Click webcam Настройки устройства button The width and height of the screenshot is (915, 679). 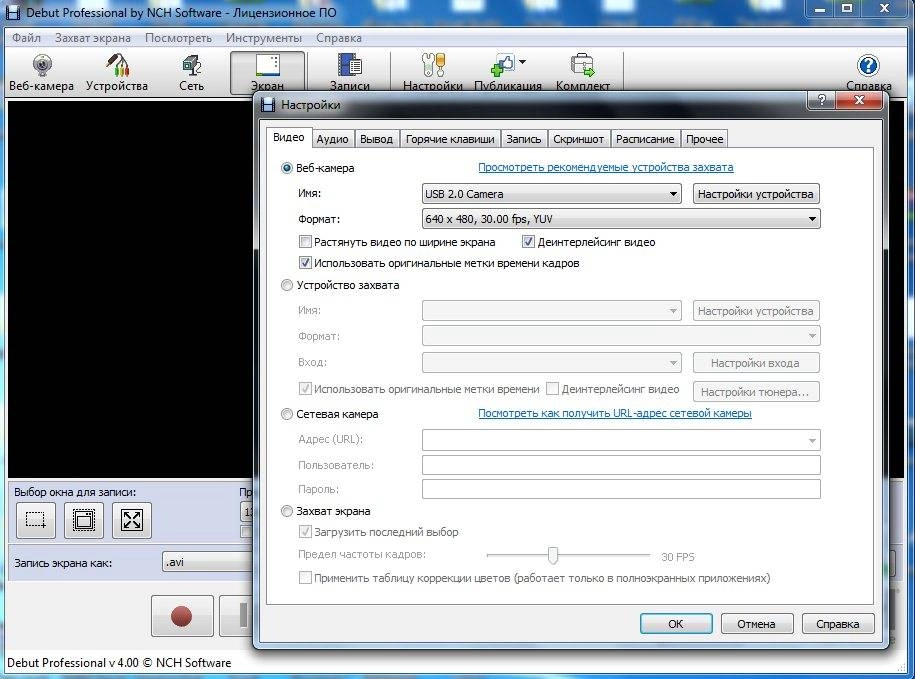click(756, 194)
